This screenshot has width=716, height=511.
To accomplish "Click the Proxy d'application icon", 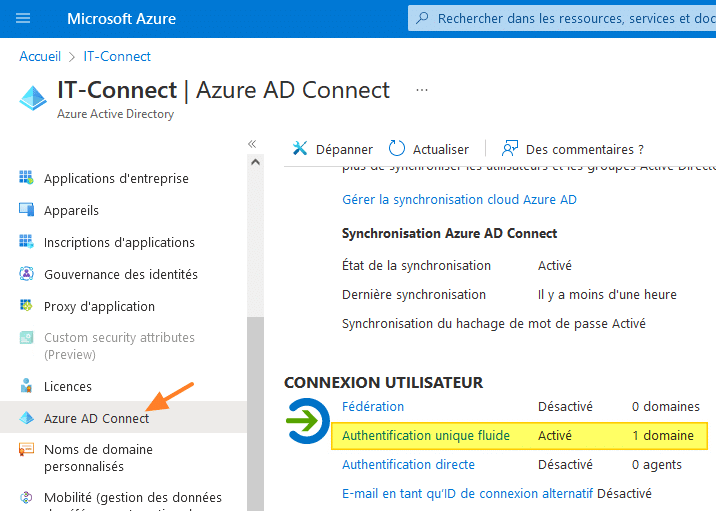I will tap(26, 306).
